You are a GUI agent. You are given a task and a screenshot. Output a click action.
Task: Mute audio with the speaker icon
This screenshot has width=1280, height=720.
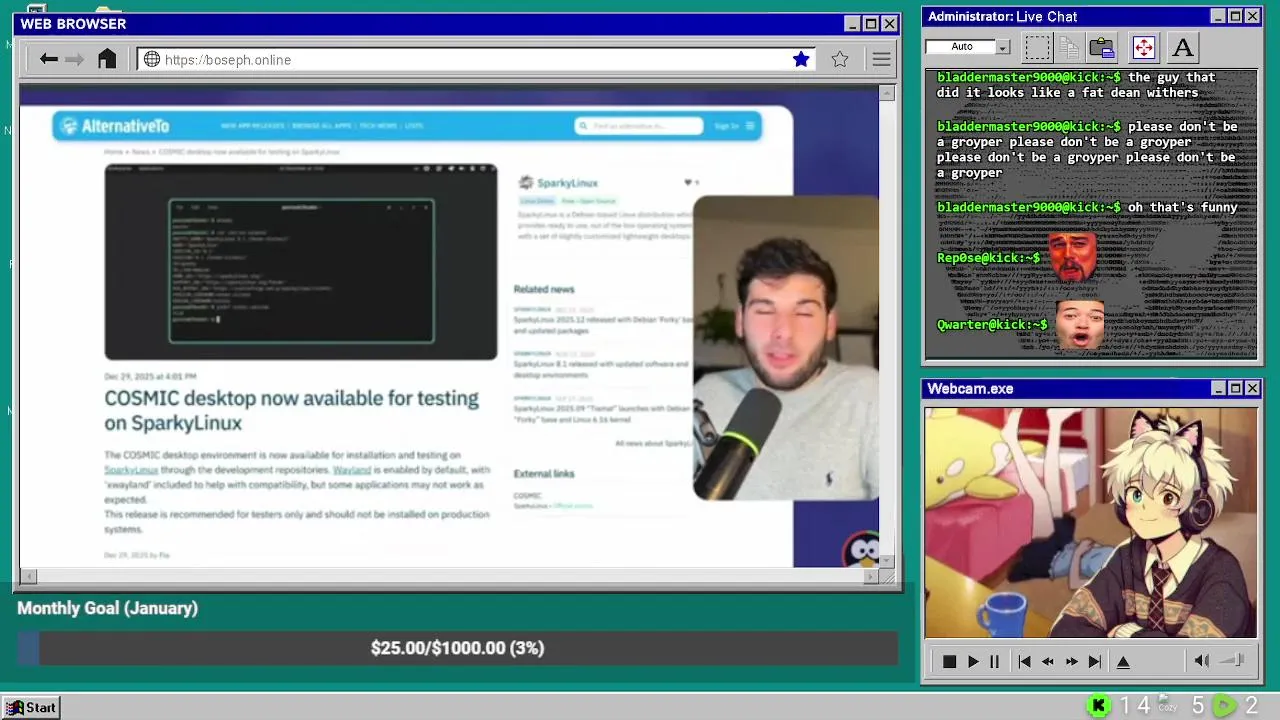[x=1201, y=661]
